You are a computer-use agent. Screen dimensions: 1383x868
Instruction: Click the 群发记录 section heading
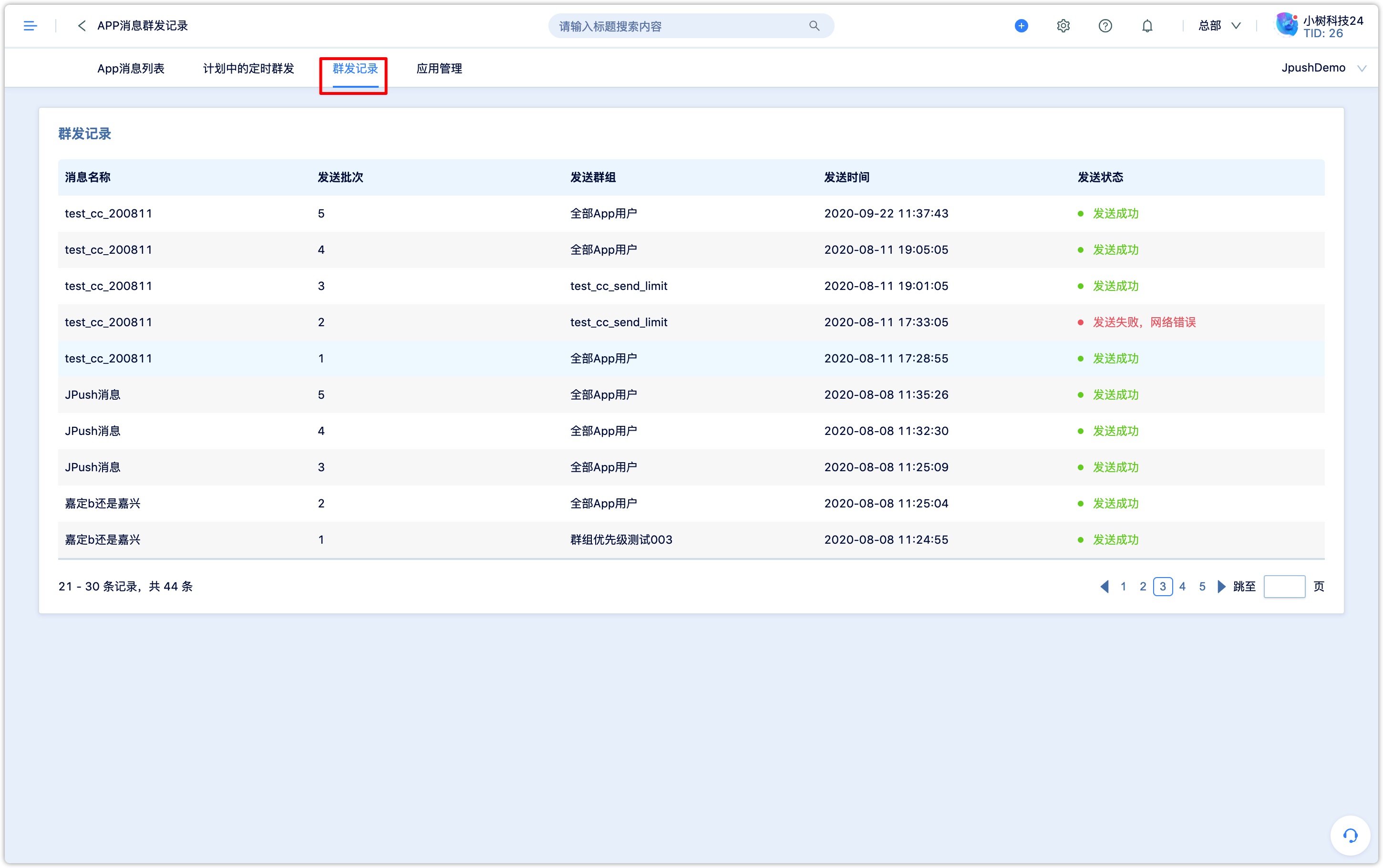(x=84, y=134)
